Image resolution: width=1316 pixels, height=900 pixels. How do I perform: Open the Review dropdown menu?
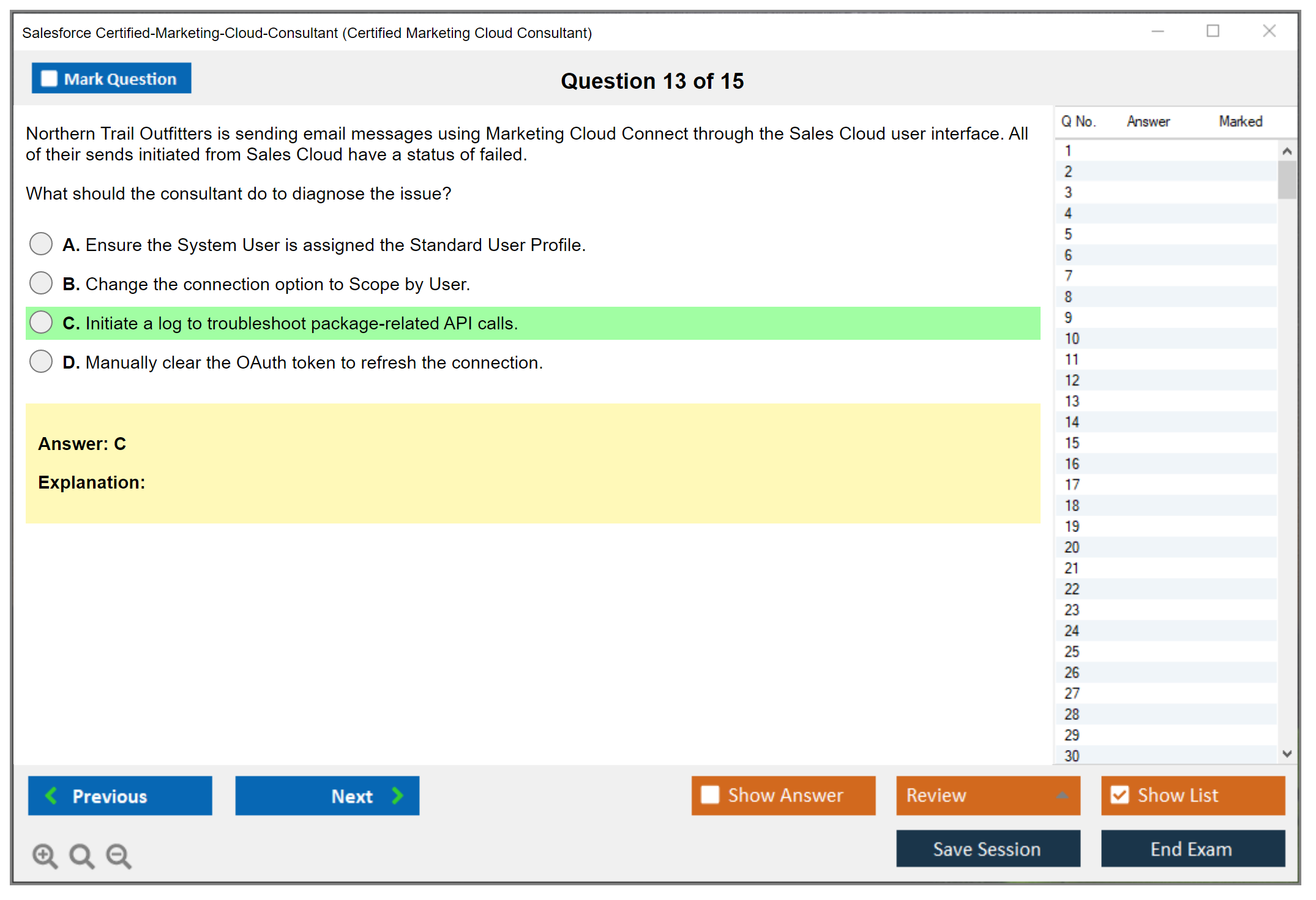point(1061,795)
